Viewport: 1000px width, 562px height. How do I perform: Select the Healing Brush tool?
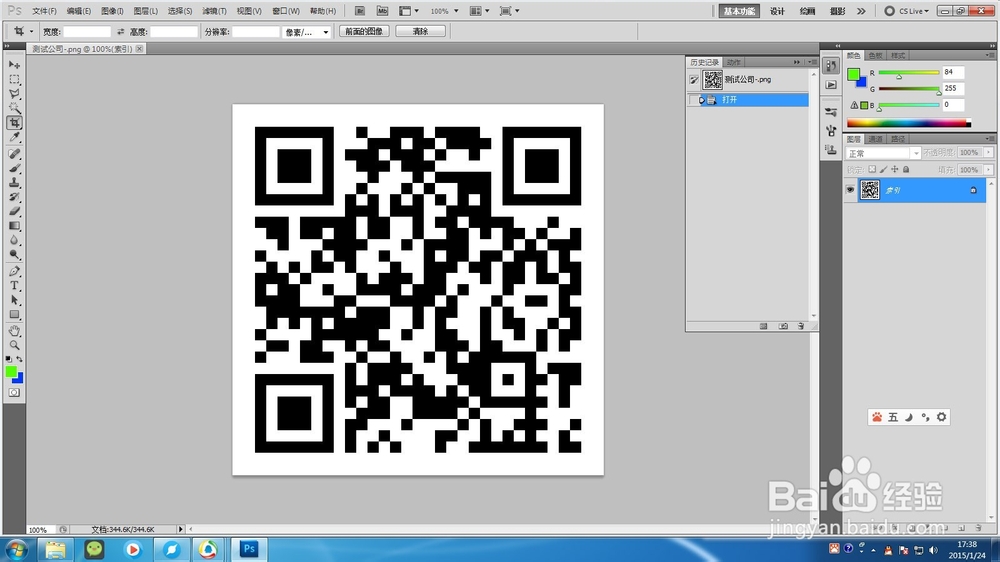click(x=14, y=154)
